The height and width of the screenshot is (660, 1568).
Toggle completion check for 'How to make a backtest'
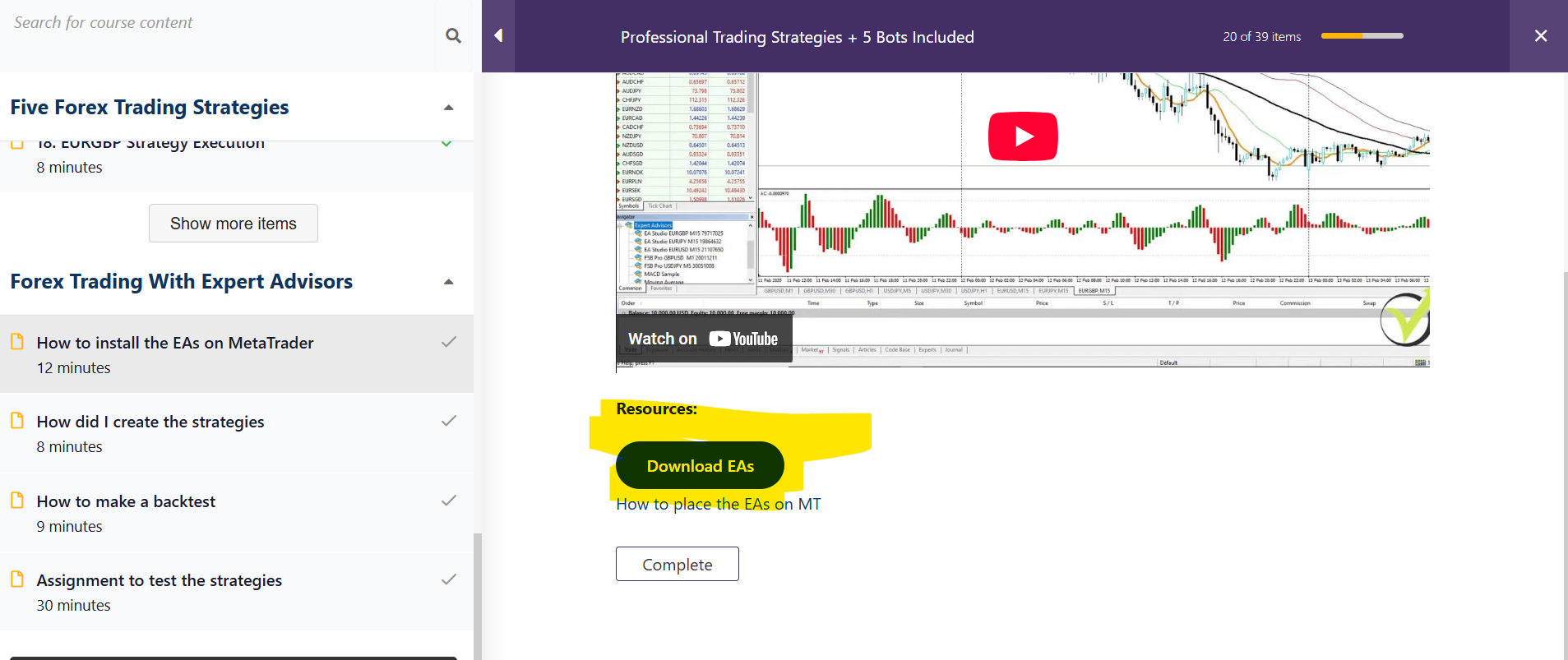coord(449,501)
